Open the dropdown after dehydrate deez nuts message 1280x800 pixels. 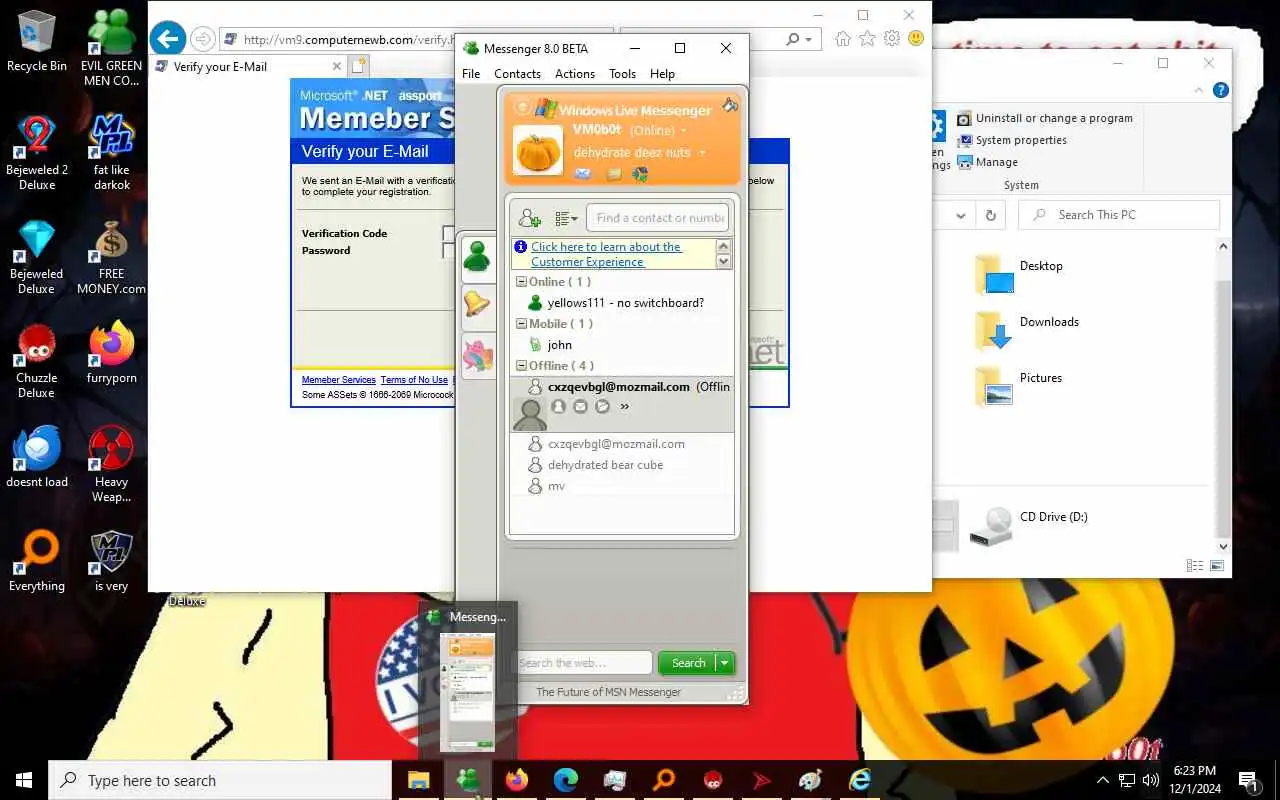coord(702,153)
